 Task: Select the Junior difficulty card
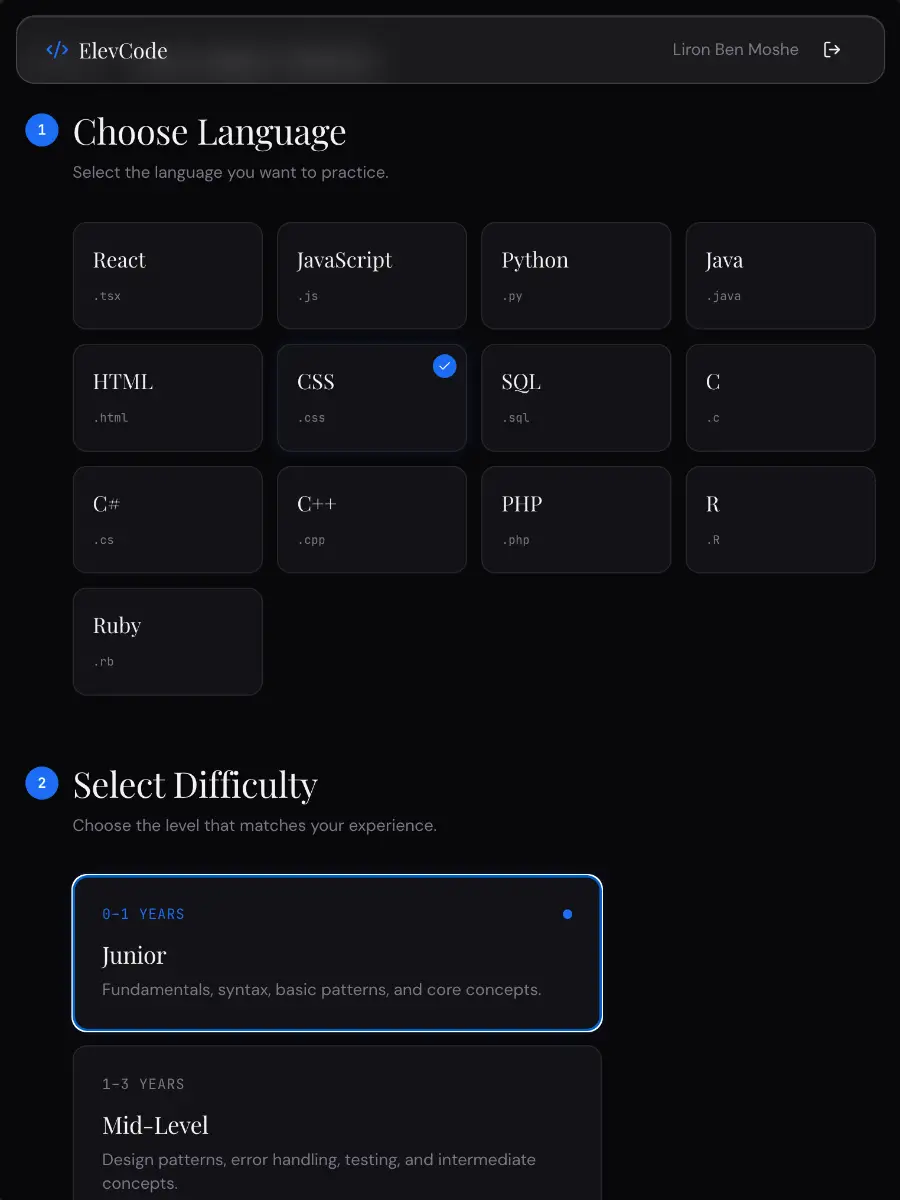(x=337, y=953)
